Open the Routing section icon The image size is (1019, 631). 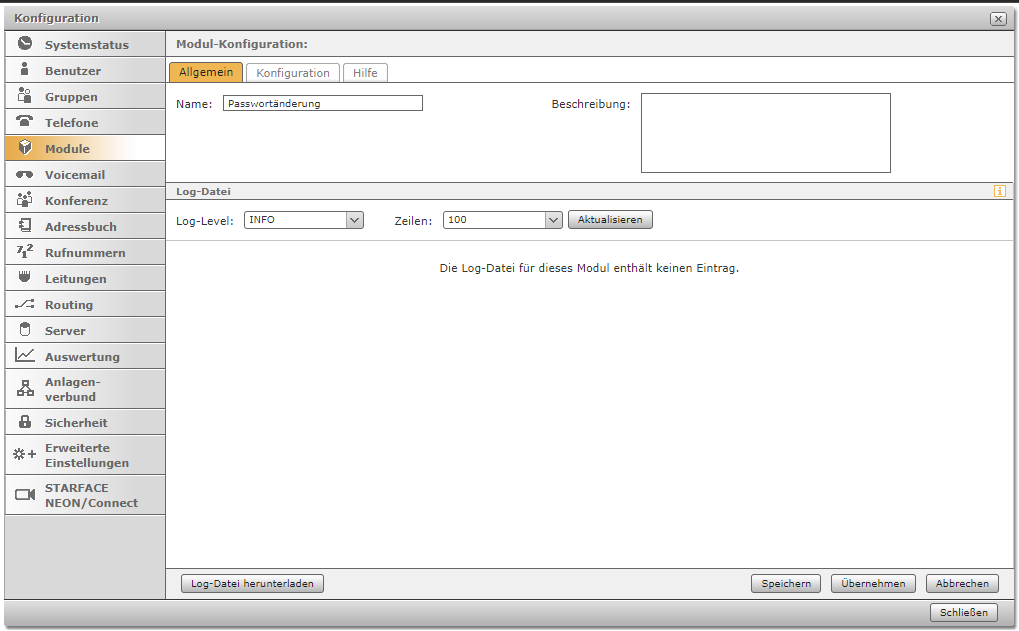tap(25, 304)
